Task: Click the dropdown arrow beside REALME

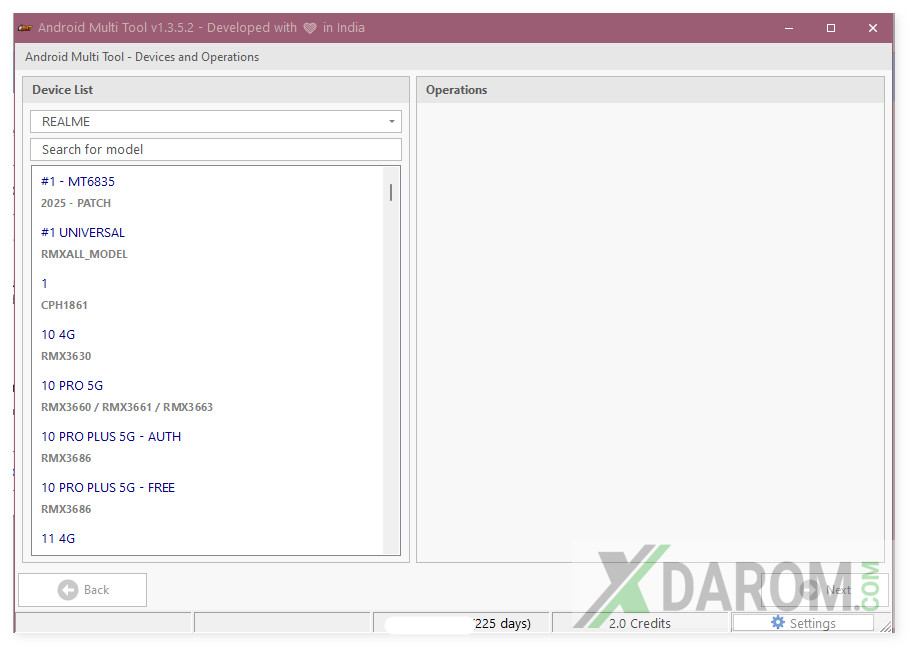Action: (x=391, y=122)
